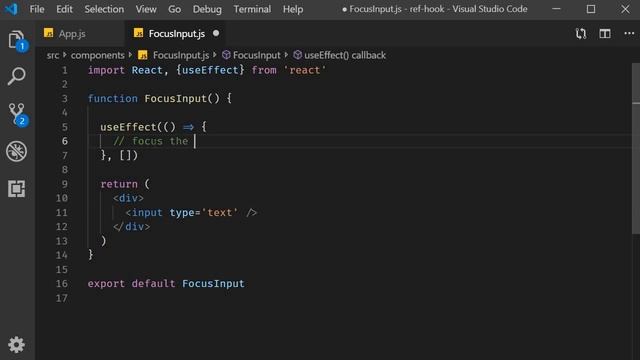Image resolution: width=640 pixels, height=360 pixels.
Task: Open the Help menu
Action: (x=293, y=9)
